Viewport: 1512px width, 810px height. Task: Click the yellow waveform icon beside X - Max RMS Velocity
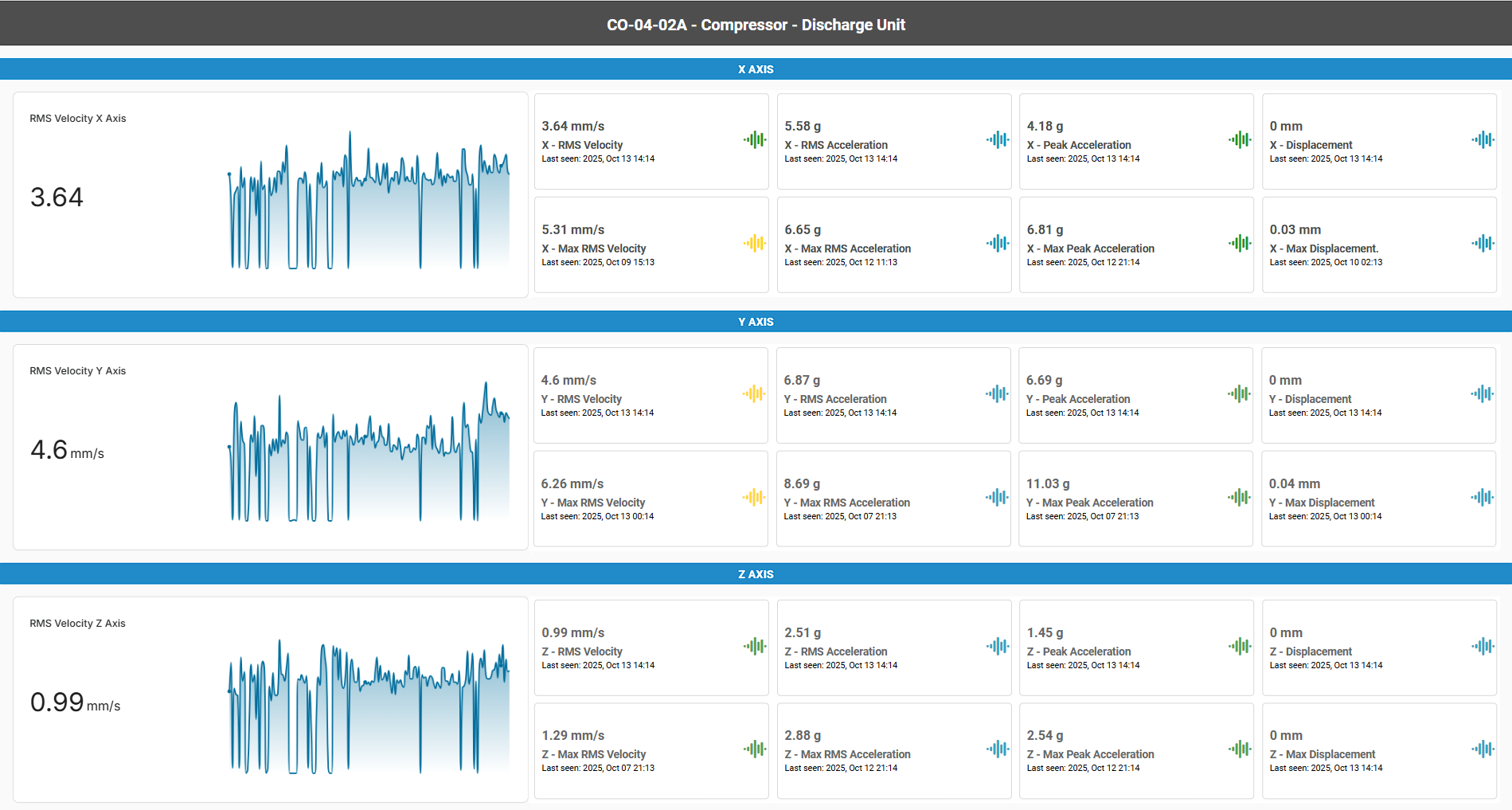(x=754, y=244)
